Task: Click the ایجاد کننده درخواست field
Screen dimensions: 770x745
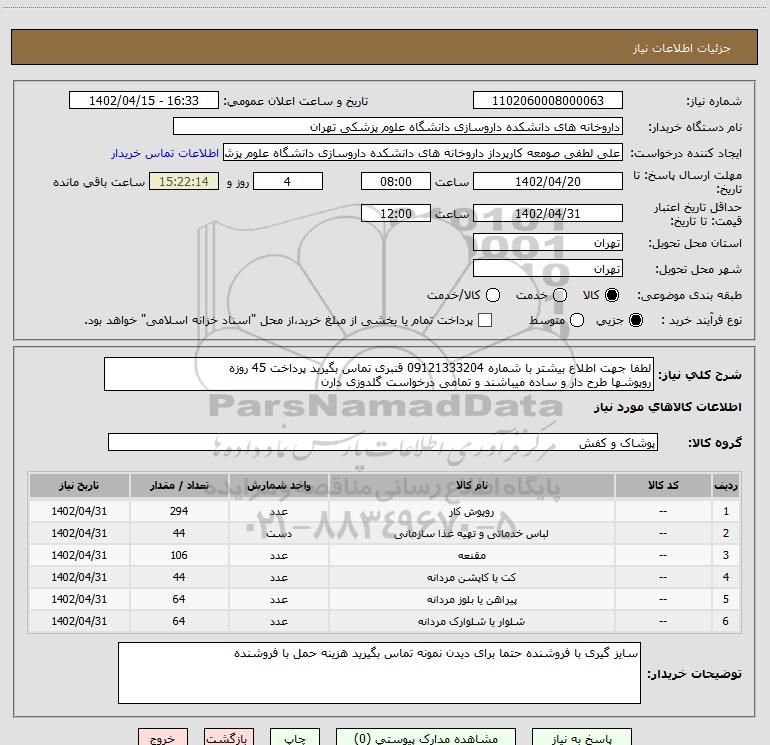Action: [x=423, y=153]
